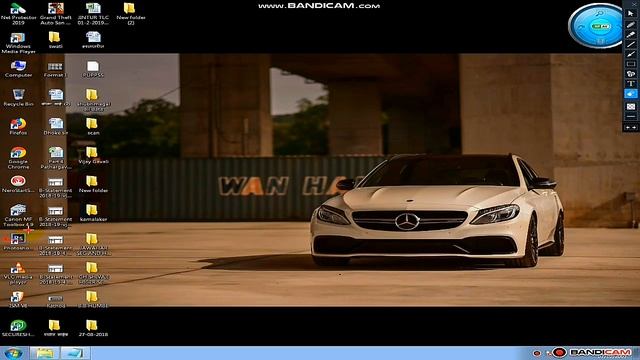Screen dimensions: 640x360
Task: Open Grand Theft Auto San shortcut
Action: point(56,13)
